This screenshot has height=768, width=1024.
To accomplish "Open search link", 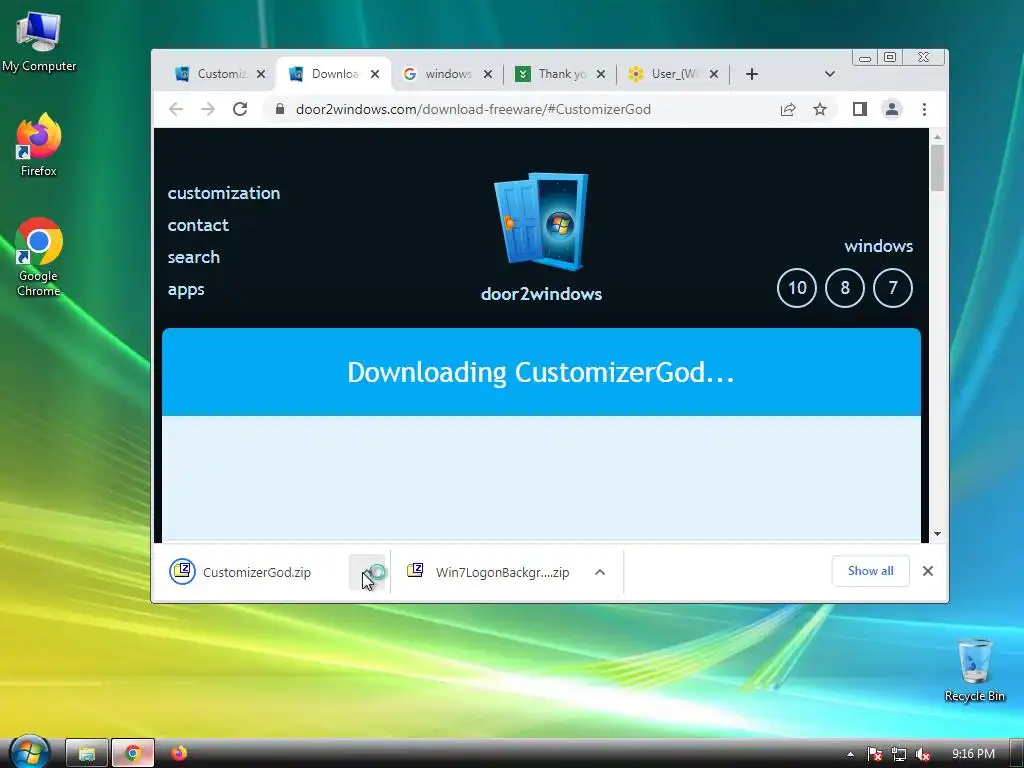I will coord(193,257).
